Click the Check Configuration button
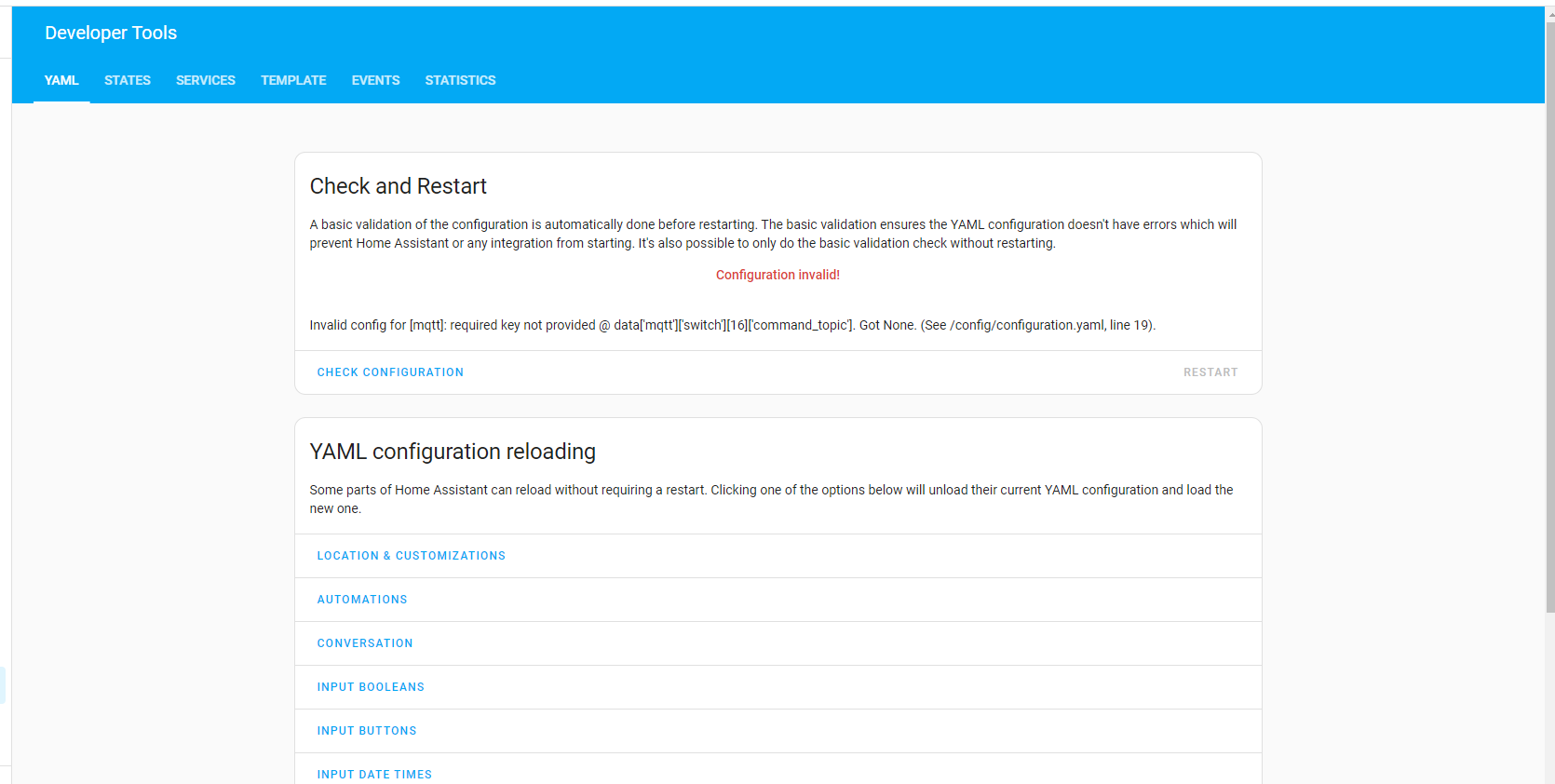 (x=390, y=372)
